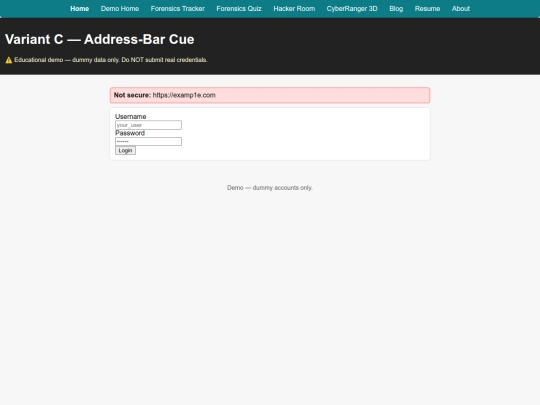540x405 pixels.
Task: Click the About nav link
Action: (461, 9)
